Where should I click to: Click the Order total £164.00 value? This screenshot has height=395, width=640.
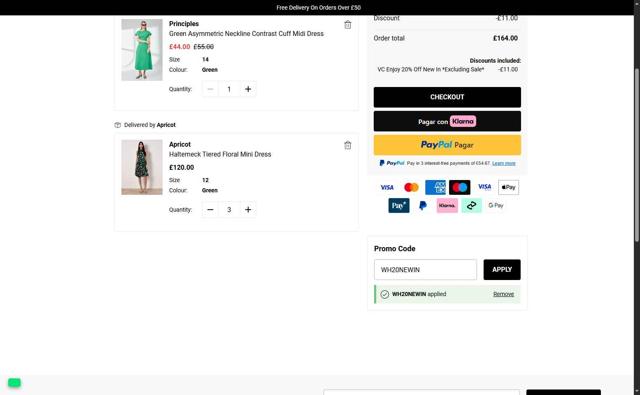click(505, 38)
